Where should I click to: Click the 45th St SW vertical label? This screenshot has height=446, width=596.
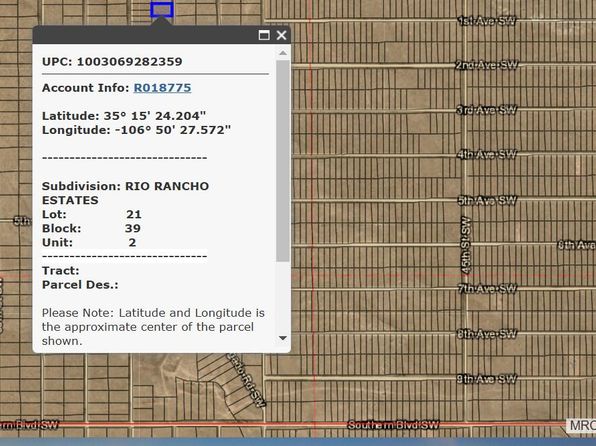pos(466,245)
